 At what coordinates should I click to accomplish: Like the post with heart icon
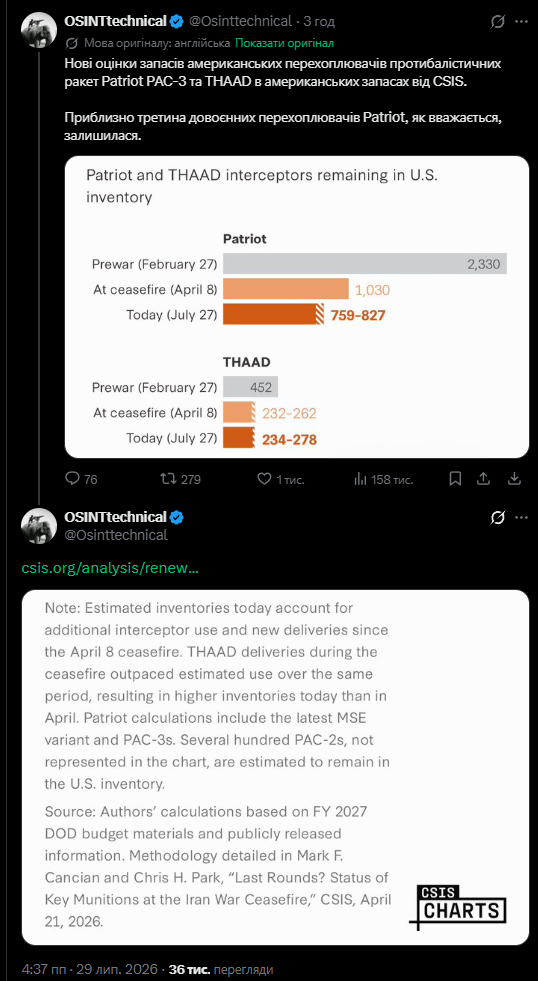(265, 479)
